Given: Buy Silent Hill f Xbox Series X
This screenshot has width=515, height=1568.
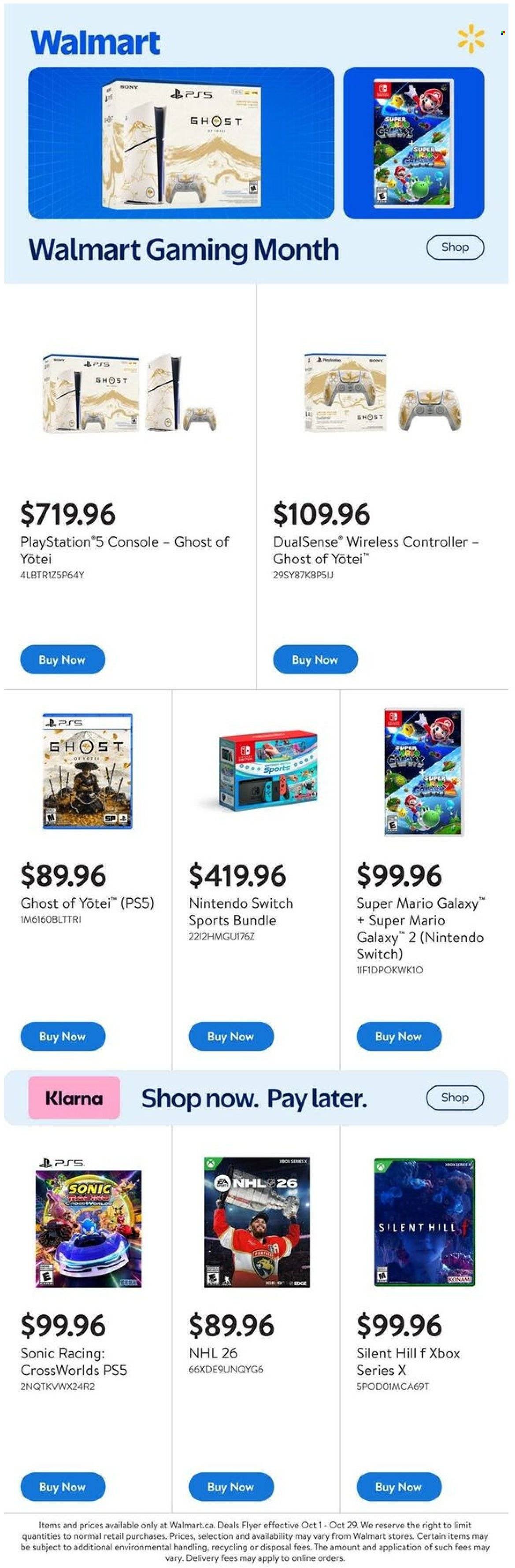Looking at the screenshot, I should [398, 1487].
